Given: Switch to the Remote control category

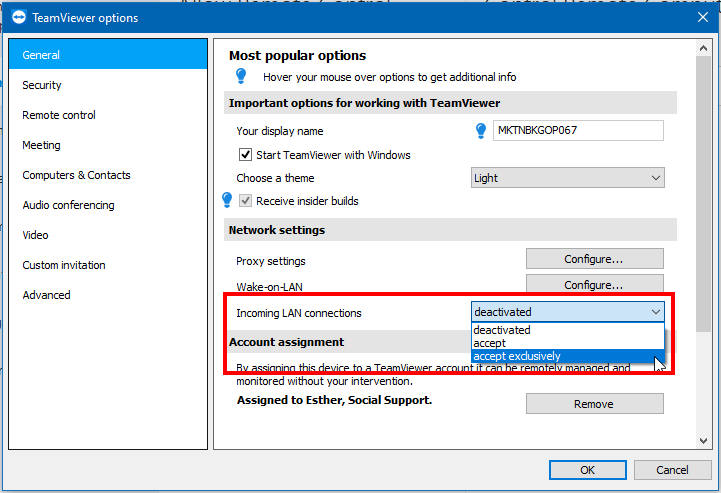Looking at the screenshot, I should pos(59,115).
